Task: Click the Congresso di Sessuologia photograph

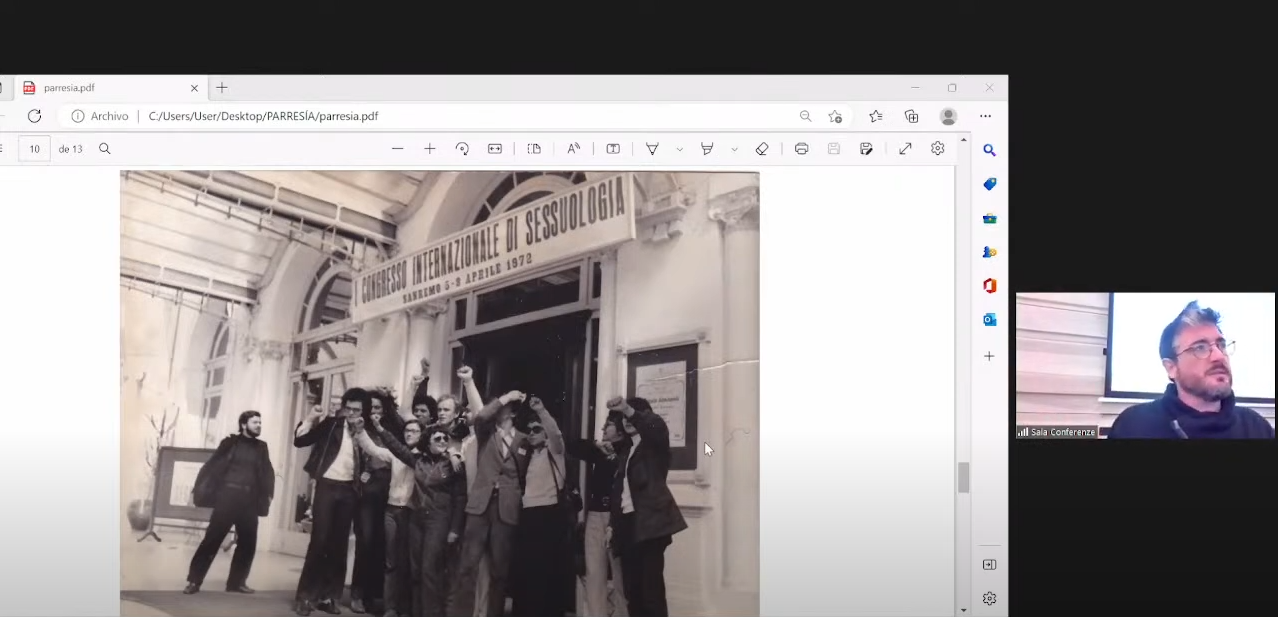Action: click(440, 394)
